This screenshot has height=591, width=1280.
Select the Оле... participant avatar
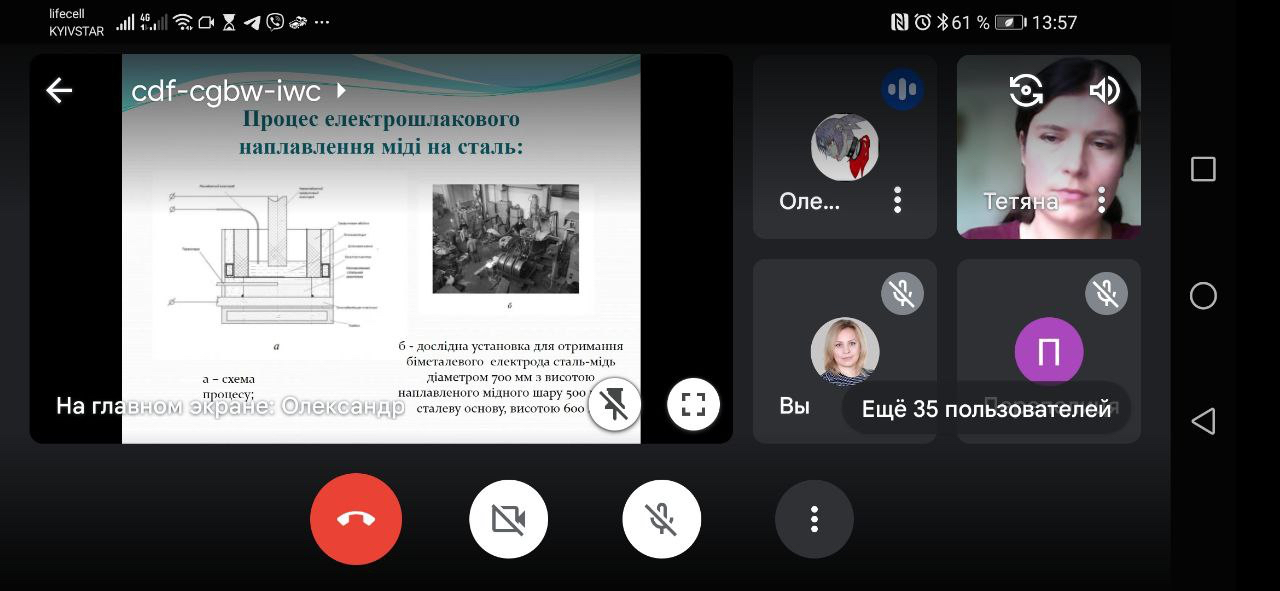coord(845,147)
